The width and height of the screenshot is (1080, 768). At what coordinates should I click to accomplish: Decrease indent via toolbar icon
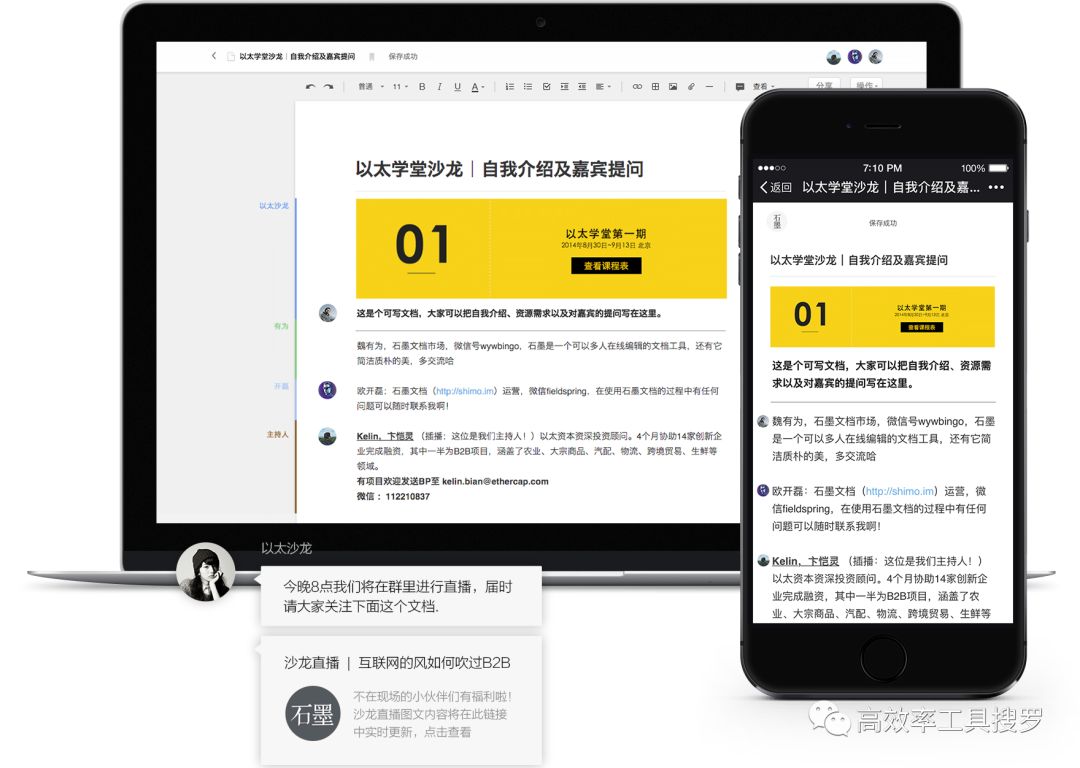[582, 87]
